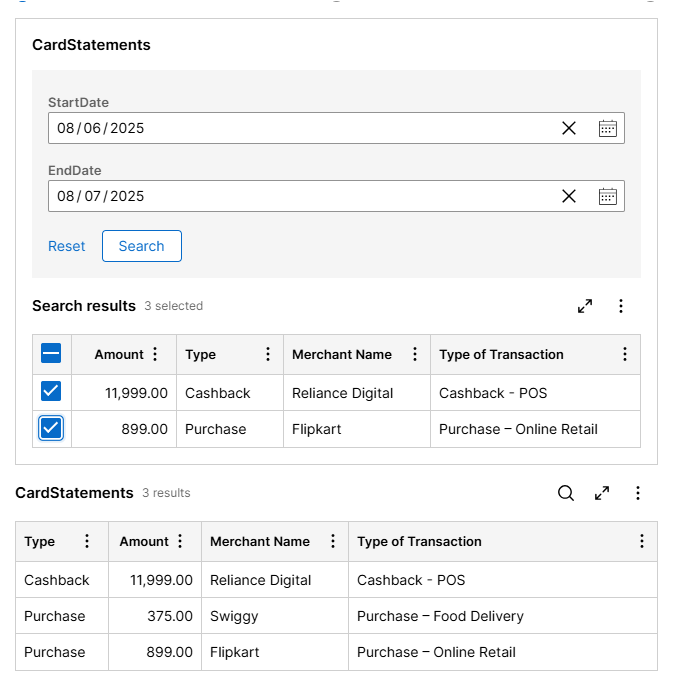Toggle the select-all header checkbox
This screenshot has width=680, height=689.
tap(51, 353)
